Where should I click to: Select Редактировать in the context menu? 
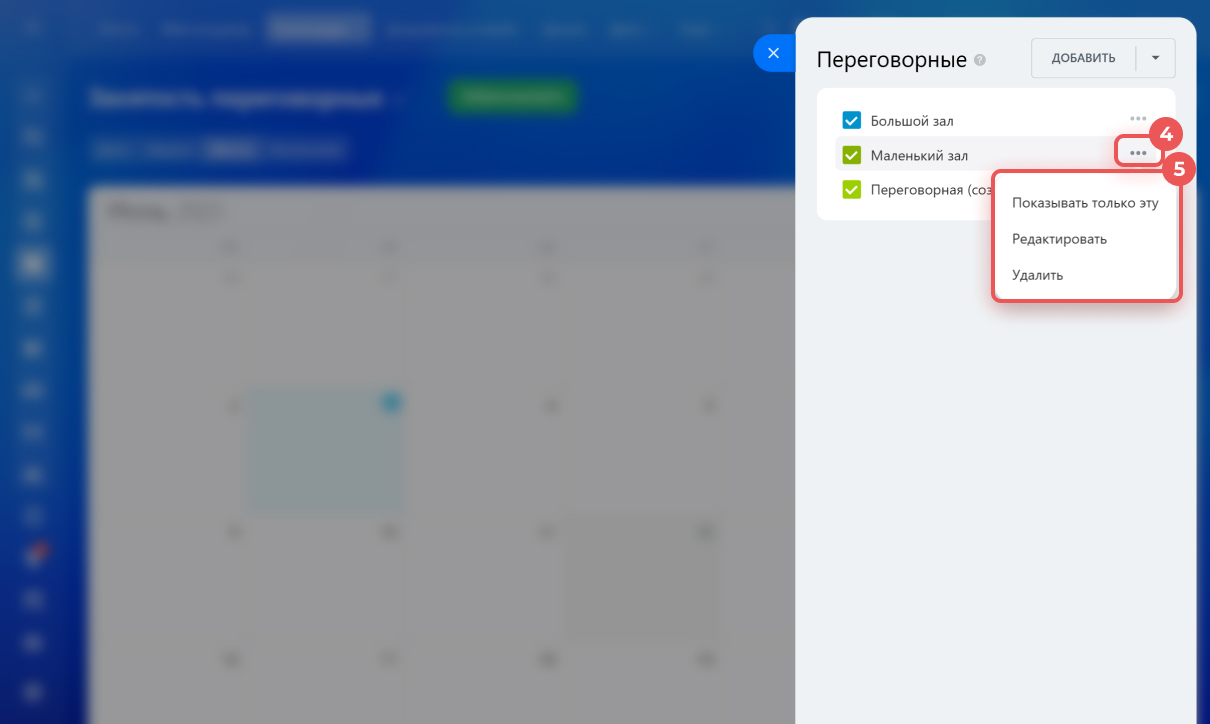(x=1059, y=239)
